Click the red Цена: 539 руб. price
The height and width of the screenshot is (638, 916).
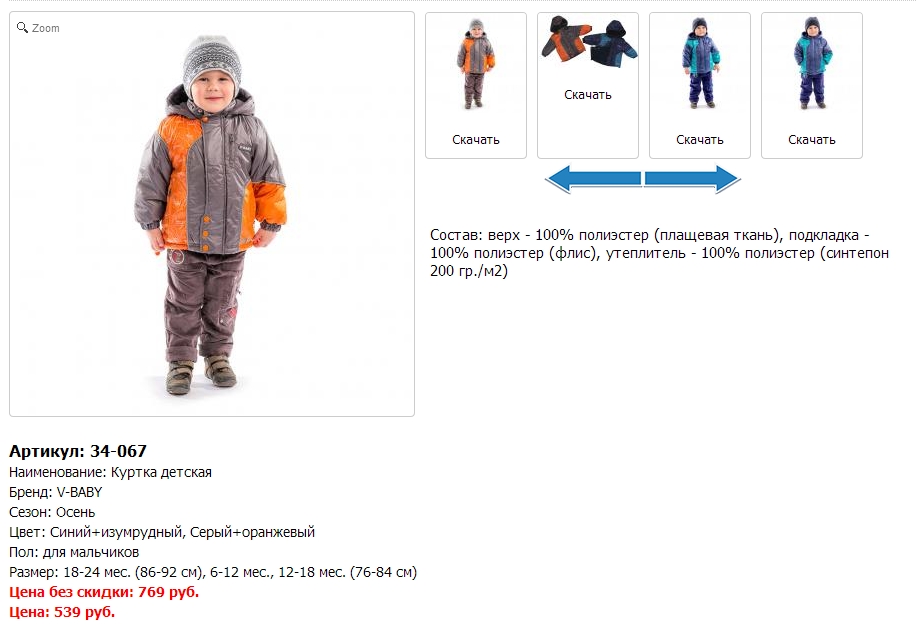coord(62,612)
